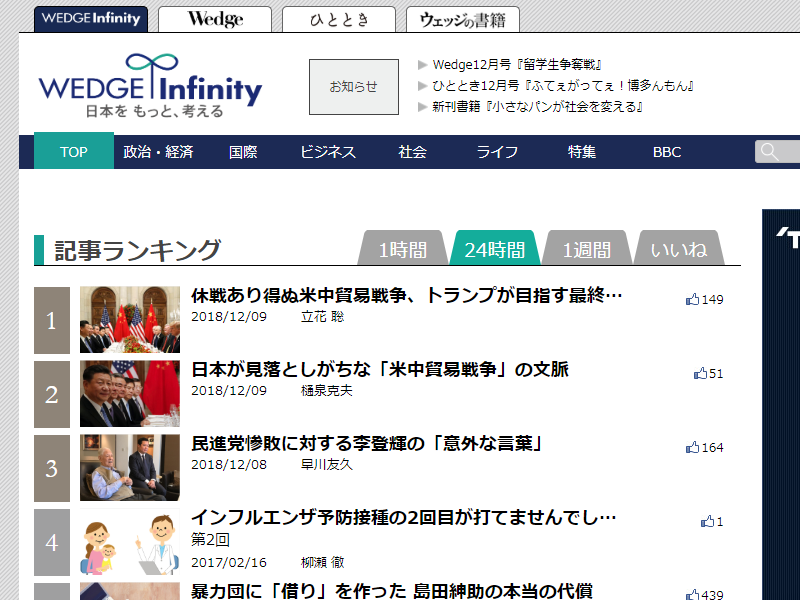Open 政治・経済 in navigation menu

pyautogui.click(x=158, y=152)
